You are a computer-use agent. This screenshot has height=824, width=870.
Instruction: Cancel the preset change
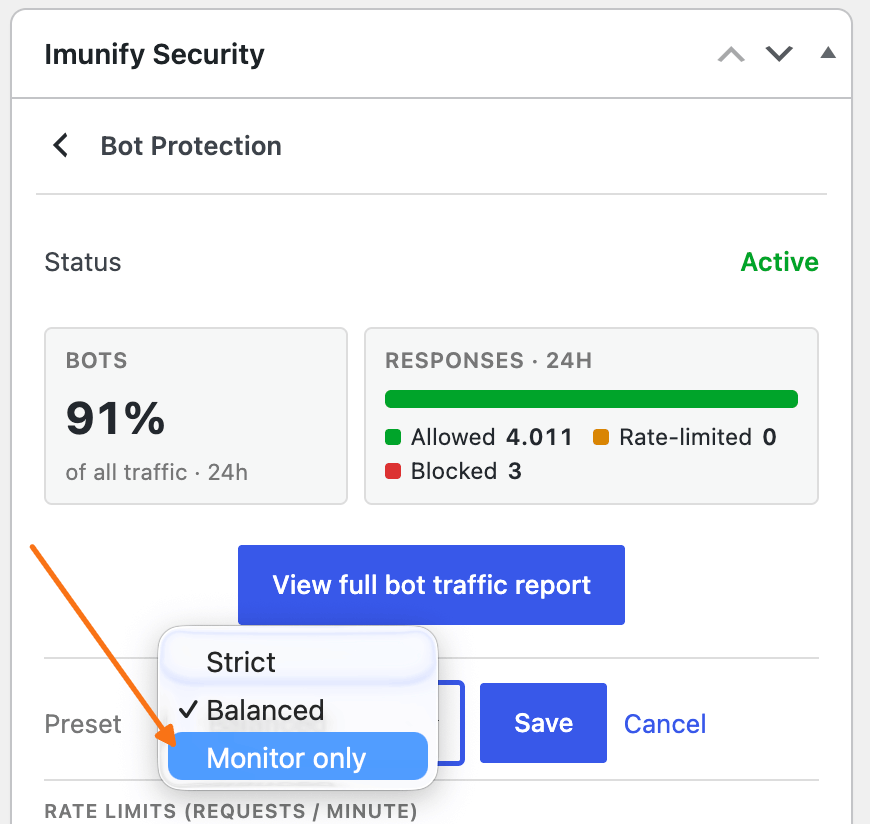point(665,724)
